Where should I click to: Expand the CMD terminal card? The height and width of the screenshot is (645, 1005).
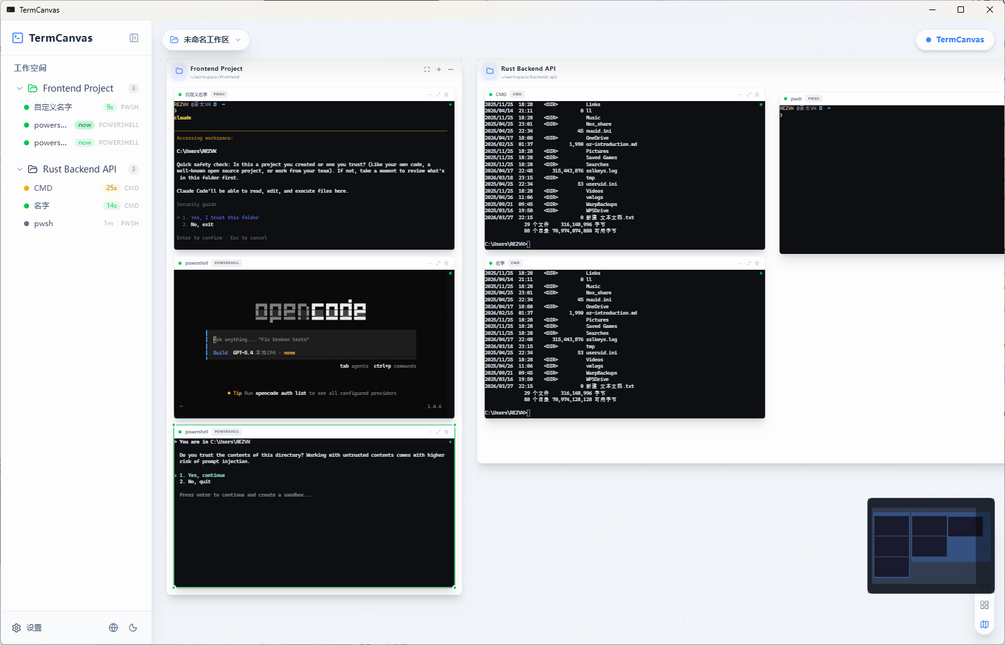tap(749, 94)
